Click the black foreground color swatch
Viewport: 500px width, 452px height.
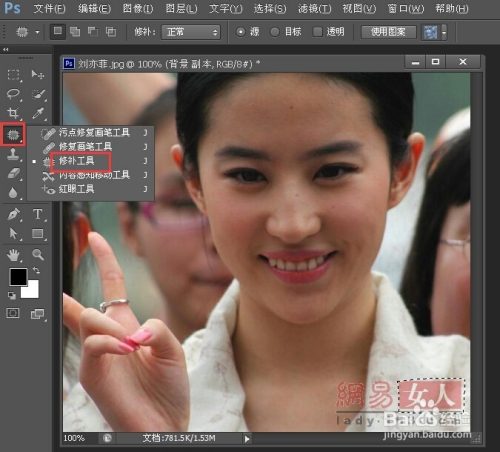(x=17, y=276)
